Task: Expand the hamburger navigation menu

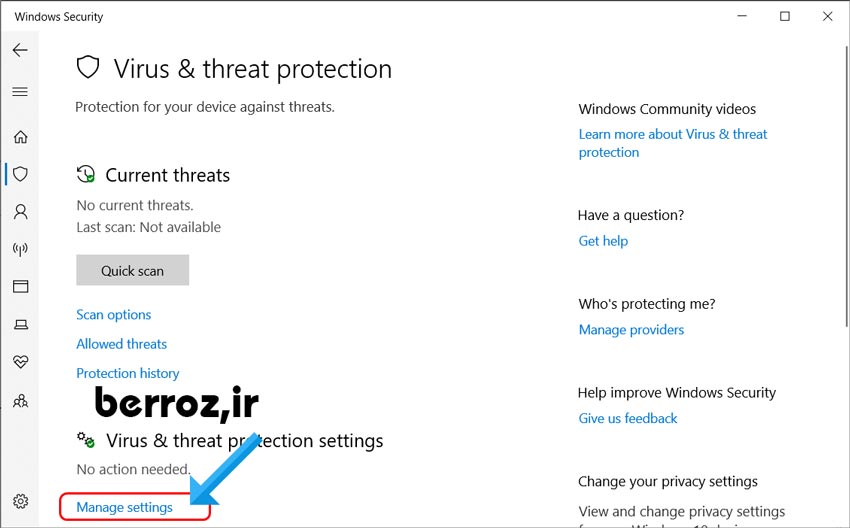Action: coord(20,92)
